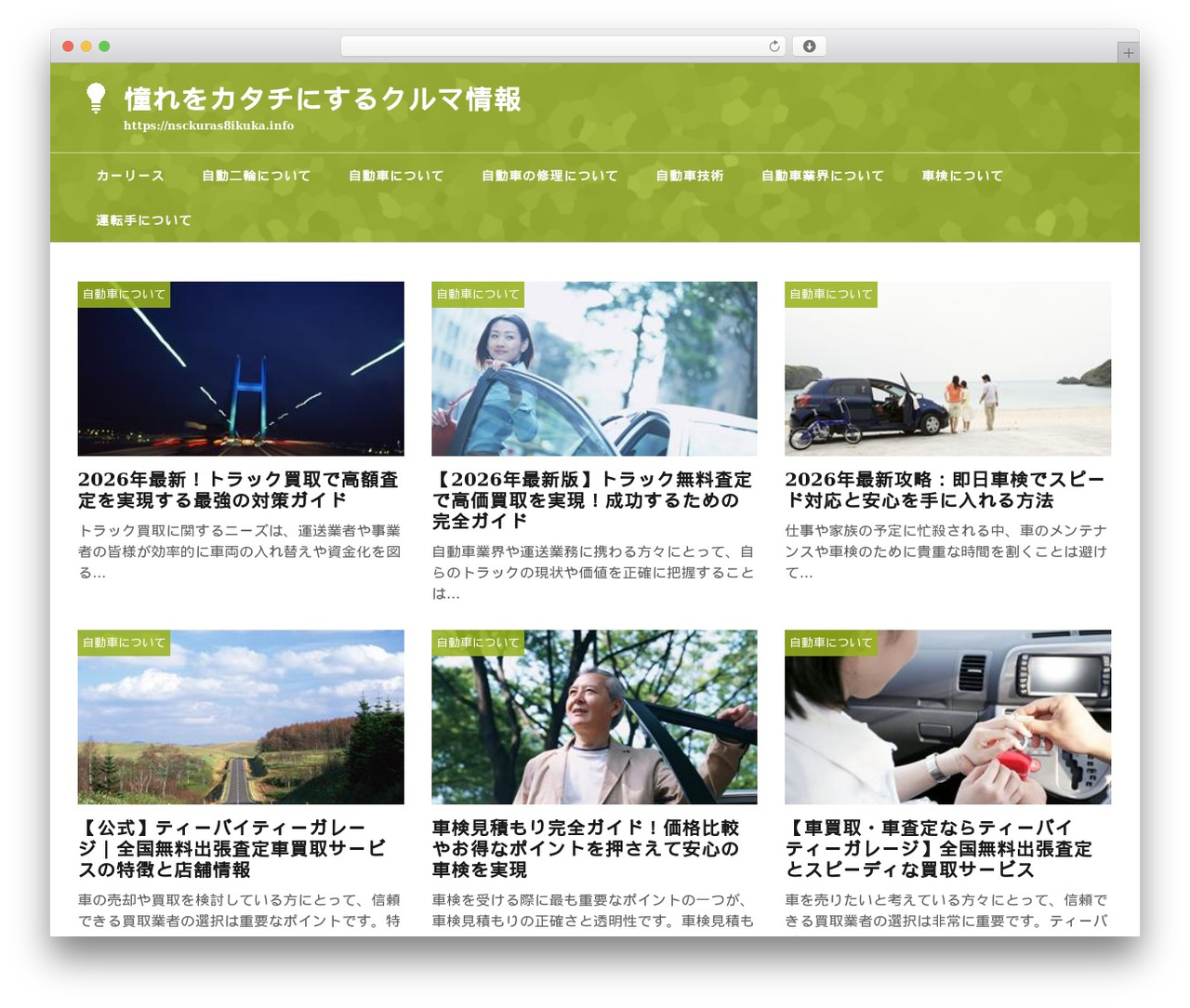
Task: Click excerpt starting 車検を受ける際に最も重要な
Action: pyautogui.click(x=593, y=910)
